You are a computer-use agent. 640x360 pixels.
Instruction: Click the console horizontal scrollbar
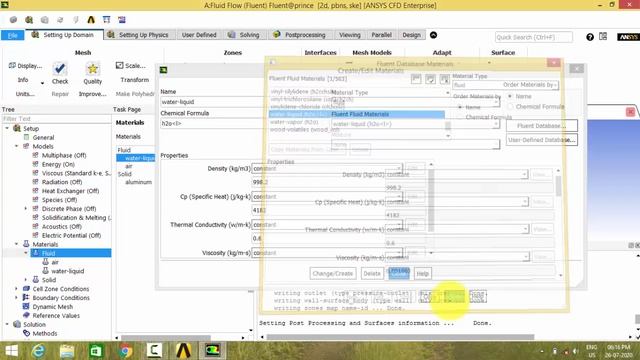pos(400,337)
